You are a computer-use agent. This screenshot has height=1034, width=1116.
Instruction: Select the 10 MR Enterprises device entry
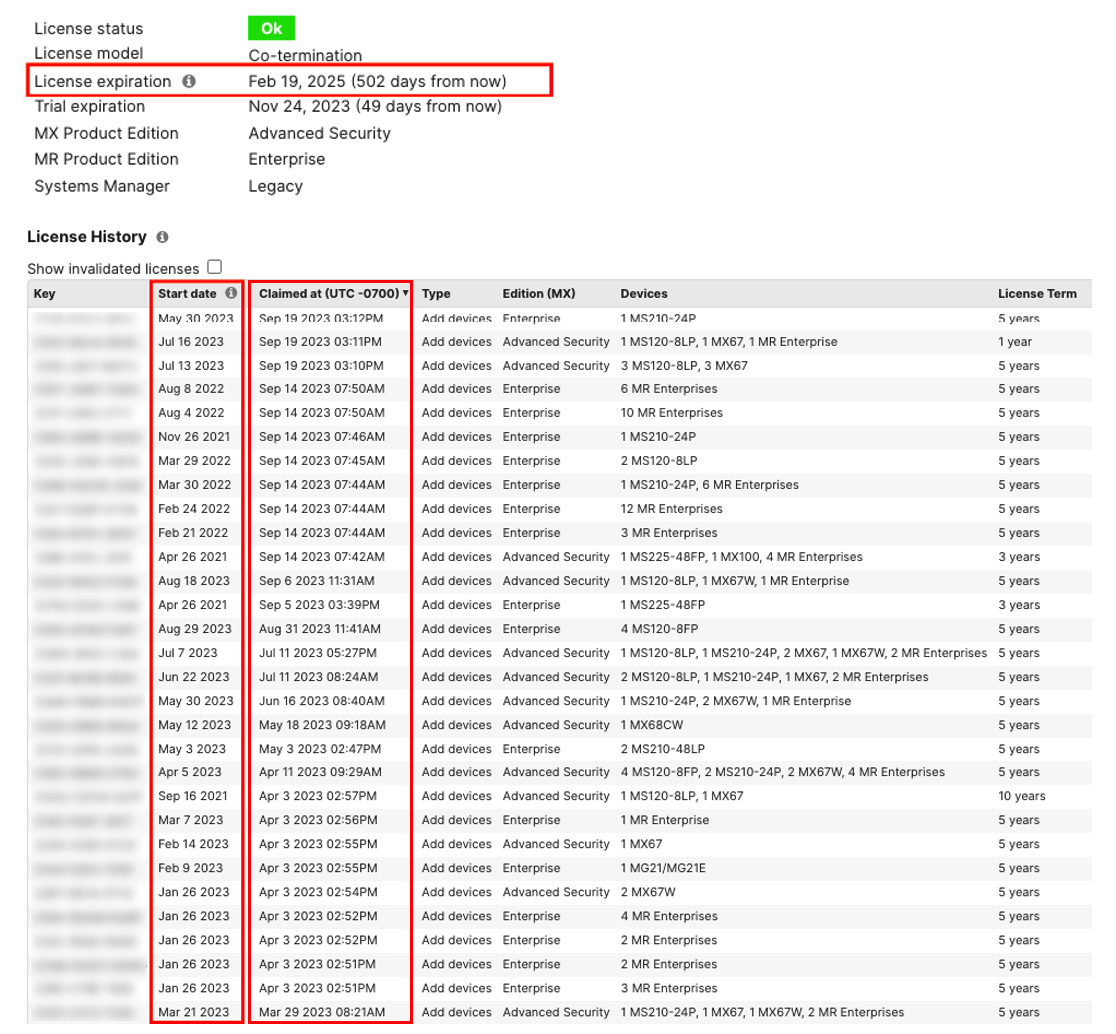[x=671, y=413]
